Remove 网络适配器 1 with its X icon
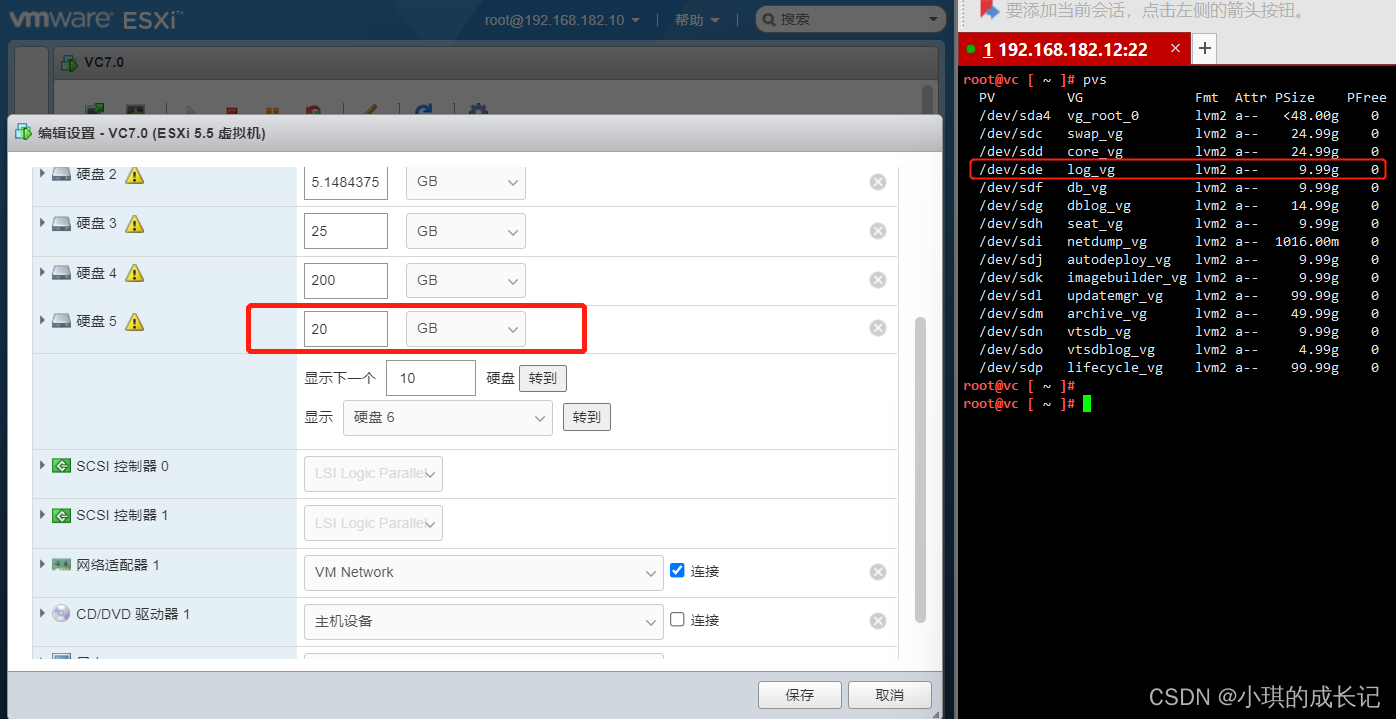 tap(878, 572)
